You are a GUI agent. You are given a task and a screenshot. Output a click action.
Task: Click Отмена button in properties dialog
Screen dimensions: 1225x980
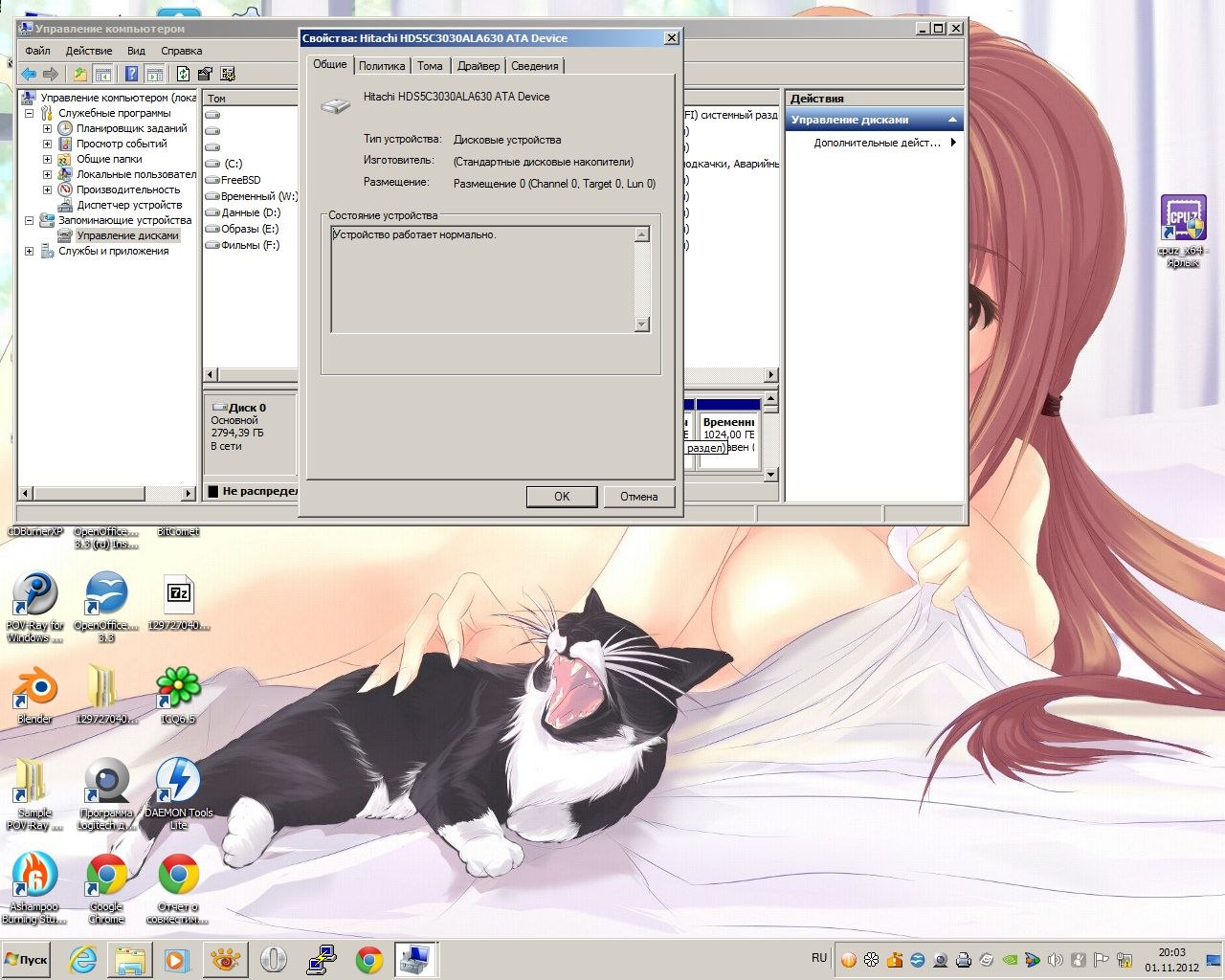[x=638, y=497]
